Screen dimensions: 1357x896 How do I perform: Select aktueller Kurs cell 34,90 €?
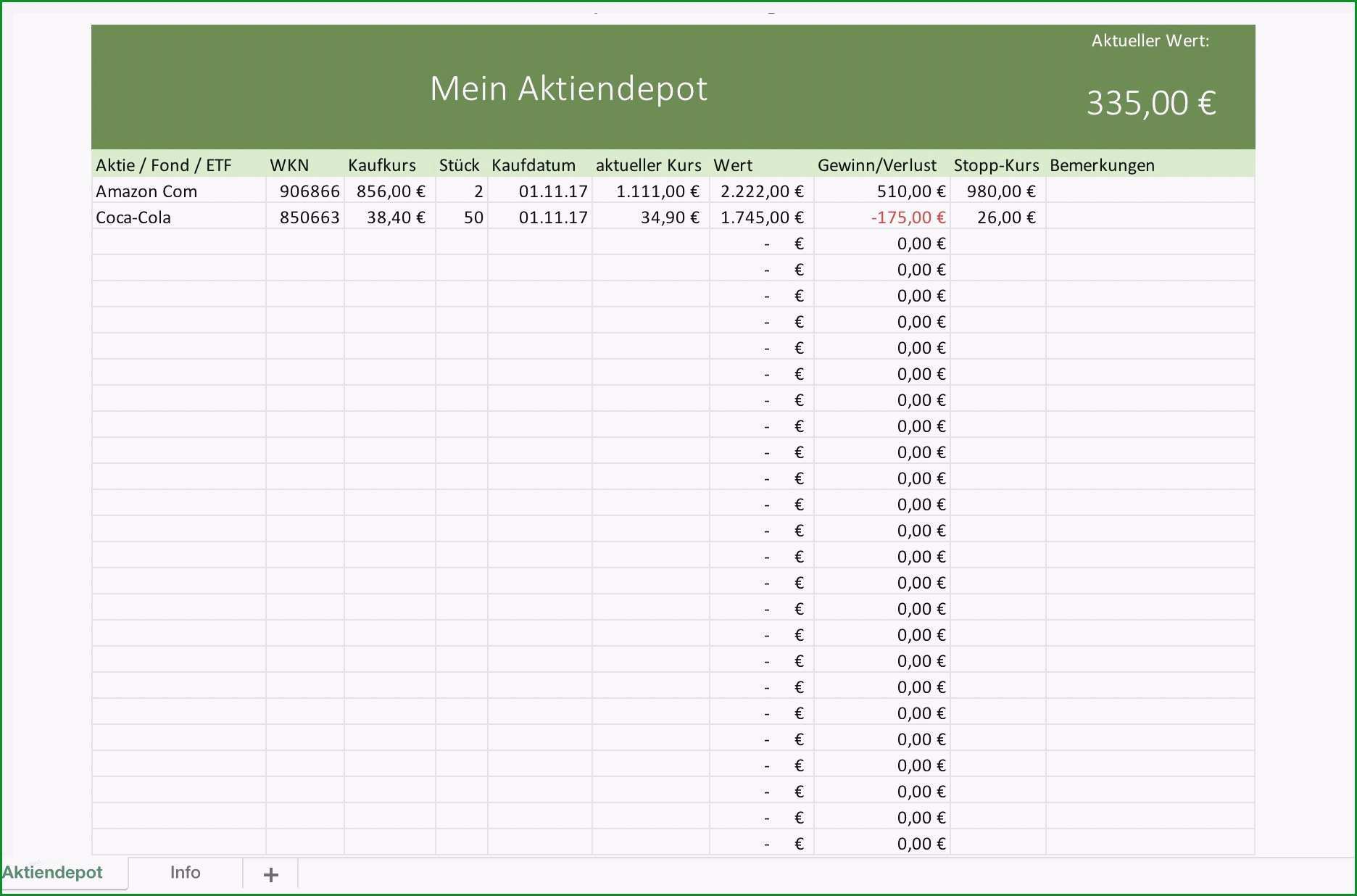(x=650, y=217)
